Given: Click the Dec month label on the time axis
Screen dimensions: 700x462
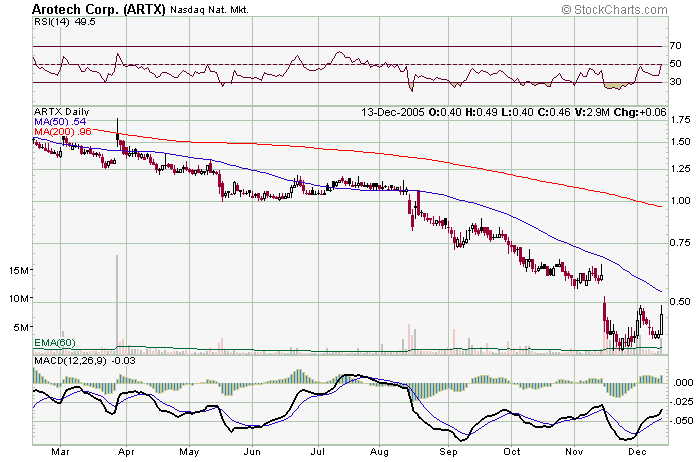Looking at the screenshot, I should pyautogui.click(x=638, y=452).
